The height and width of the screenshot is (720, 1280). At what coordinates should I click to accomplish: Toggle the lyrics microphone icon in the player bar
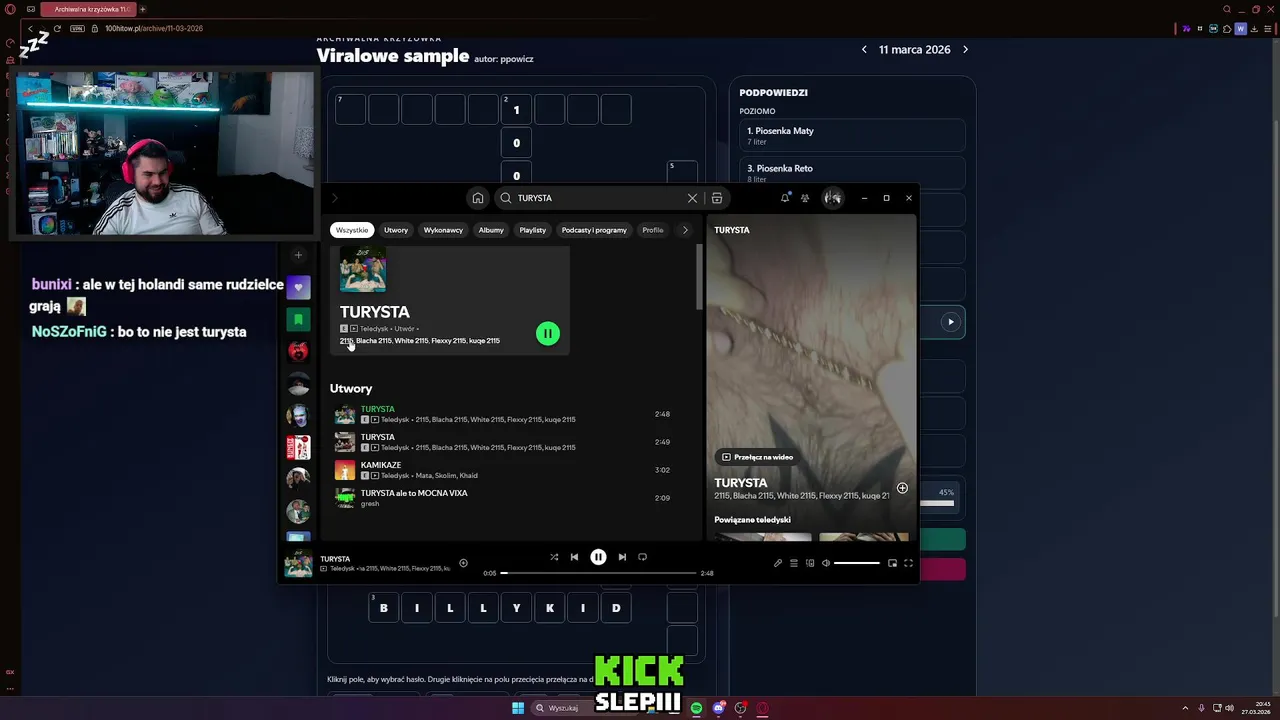pos(778,563)
